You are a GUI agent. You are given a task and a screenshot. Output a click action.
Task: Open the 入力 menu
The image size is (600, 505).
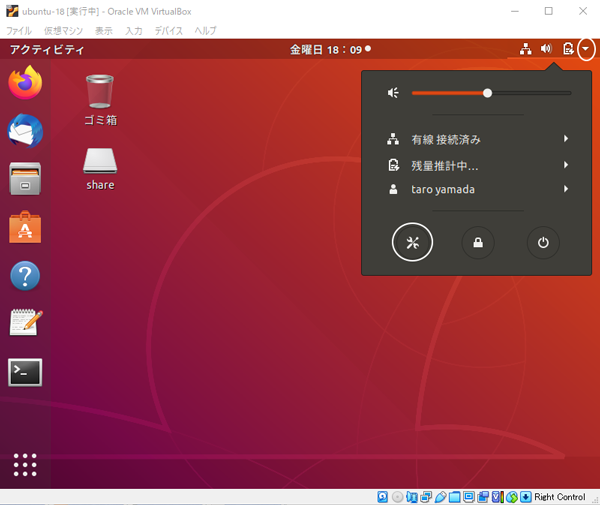click(x=134, y=31)
